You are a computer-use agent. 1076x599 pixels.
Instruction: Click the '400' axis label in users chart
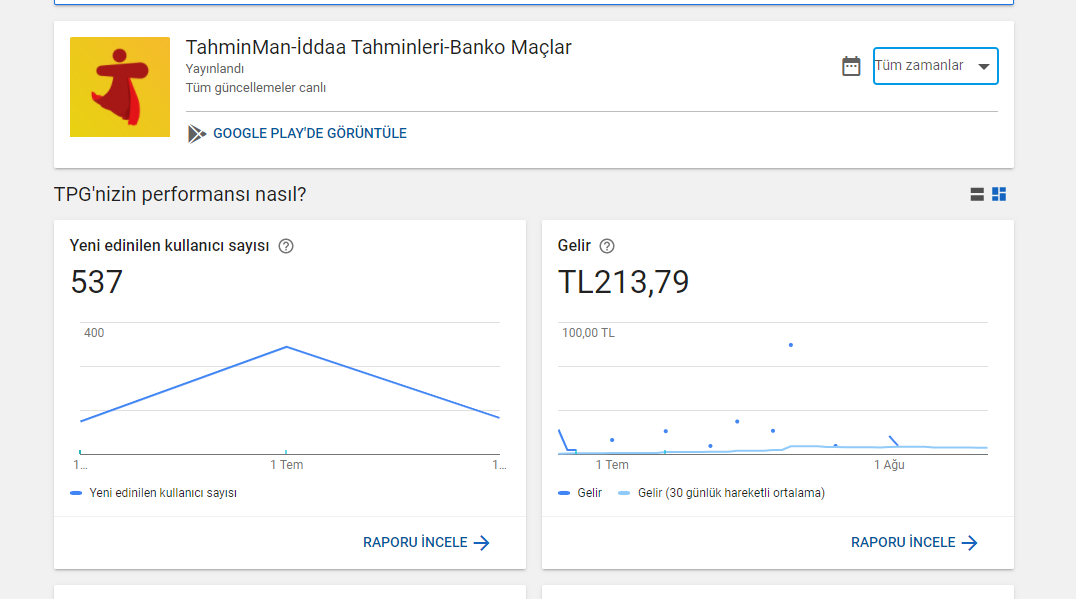tap(94, 333)
